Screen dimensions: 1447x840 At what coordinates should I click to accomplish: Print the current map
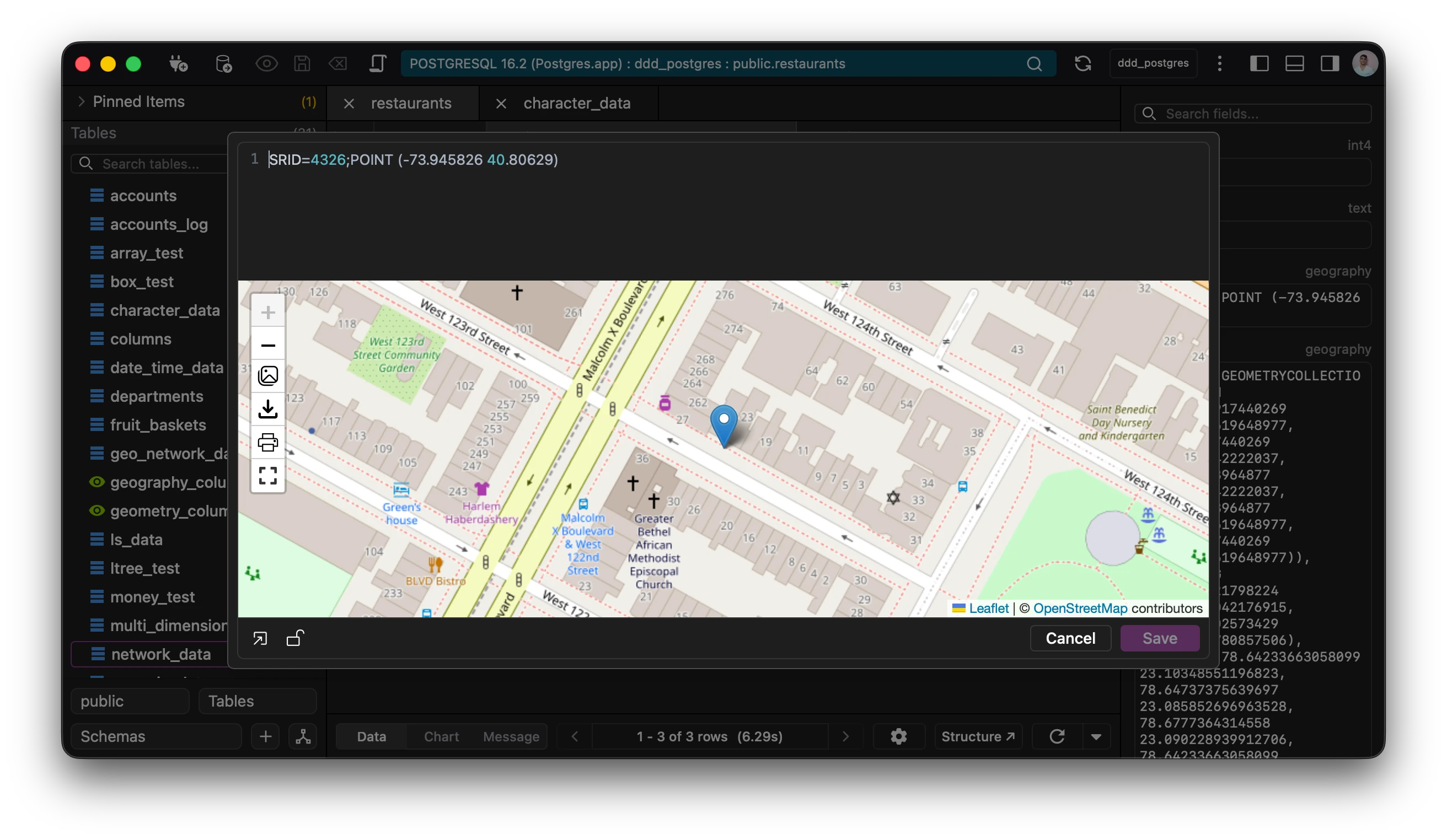pyautogui.click(x=267, y=442)
